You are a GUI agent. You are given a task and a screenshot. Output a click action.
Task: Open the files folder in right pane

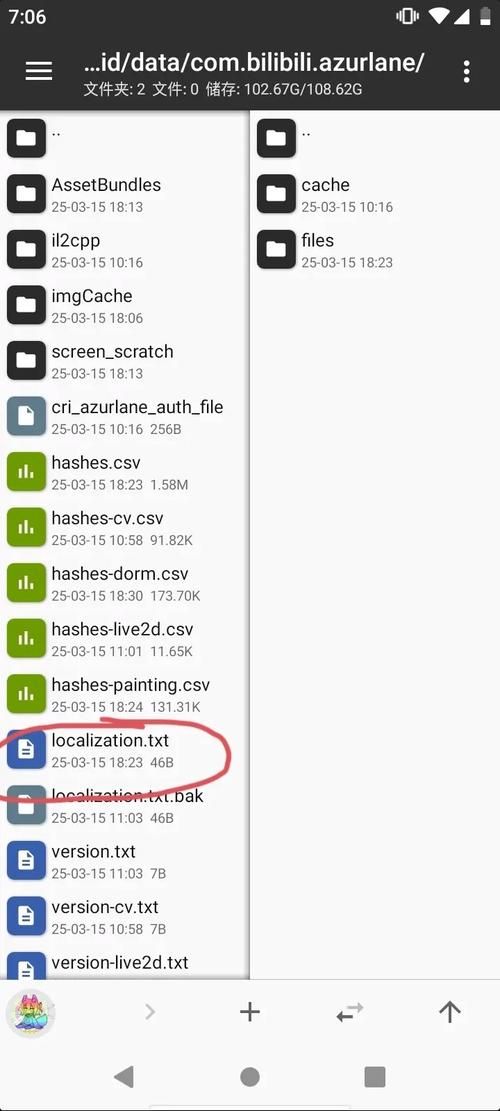(375, 249)
